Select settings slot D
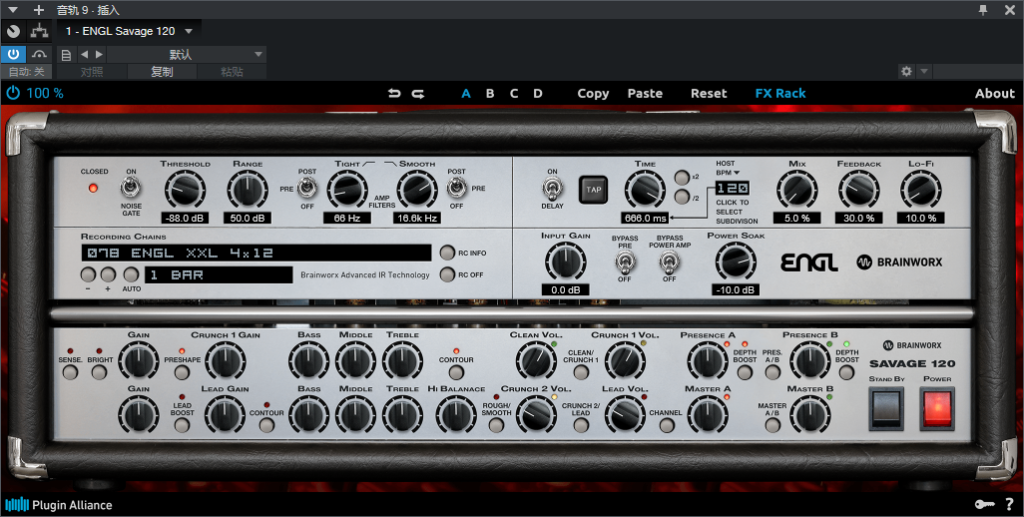Viewport: 1024px width, 517px height. click(x=537, y=93)
